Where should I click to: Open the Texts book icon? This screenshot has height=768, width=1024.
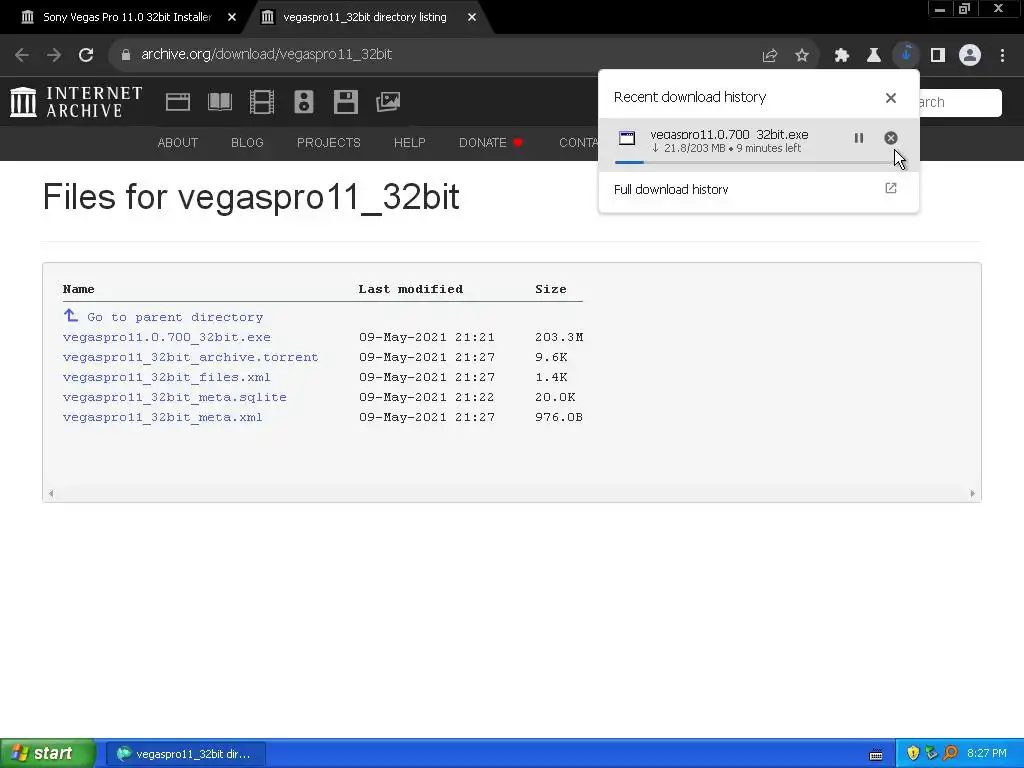tap(219, 102)
